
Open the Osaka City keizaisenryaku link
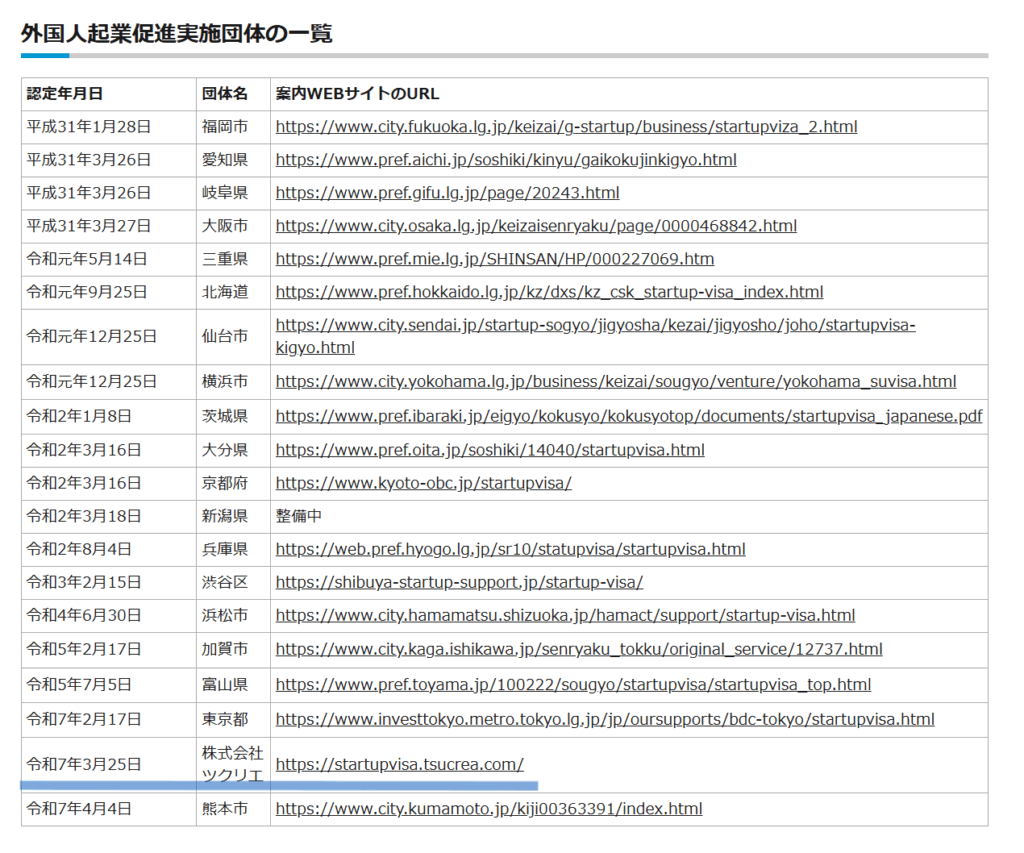click(536, 226)
